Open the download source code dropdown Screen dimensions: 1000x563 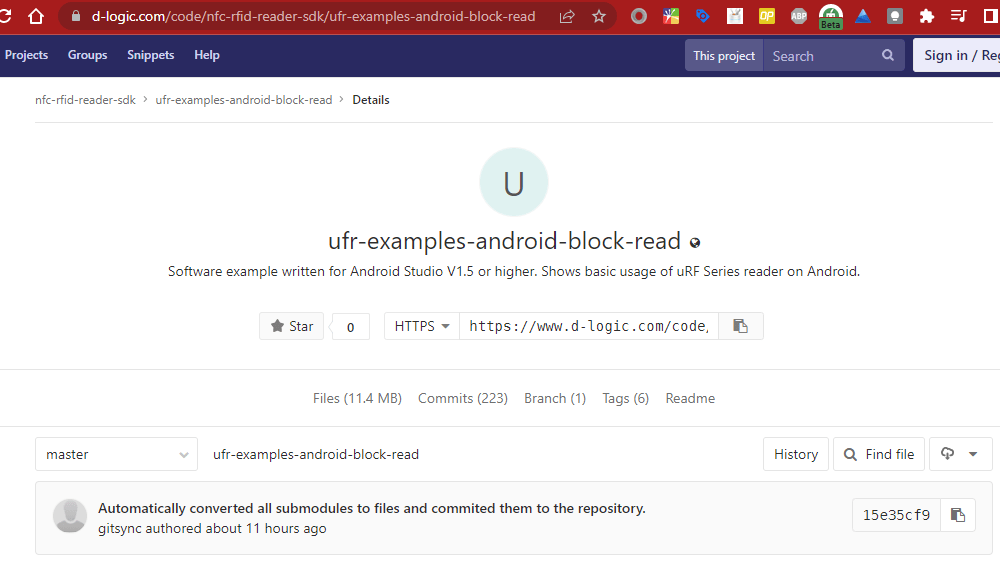click(960, 454)
